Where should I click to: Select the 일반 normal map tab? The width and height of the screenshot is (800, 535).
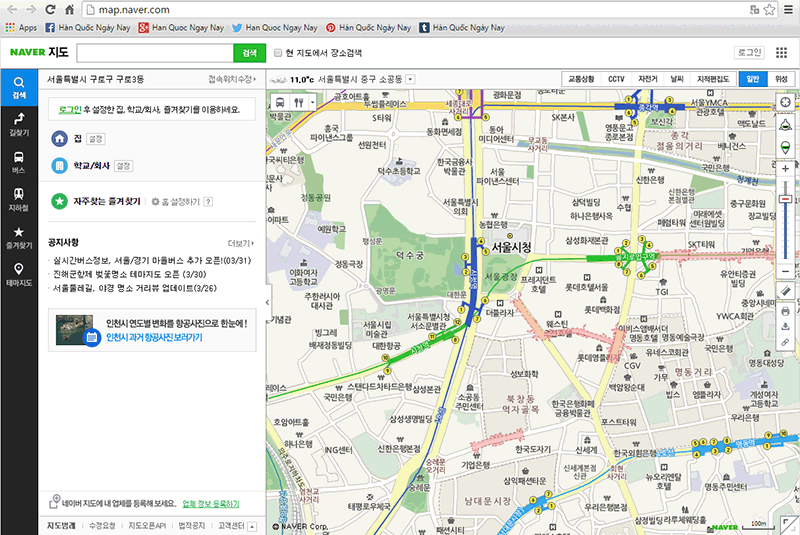[750, 78]
